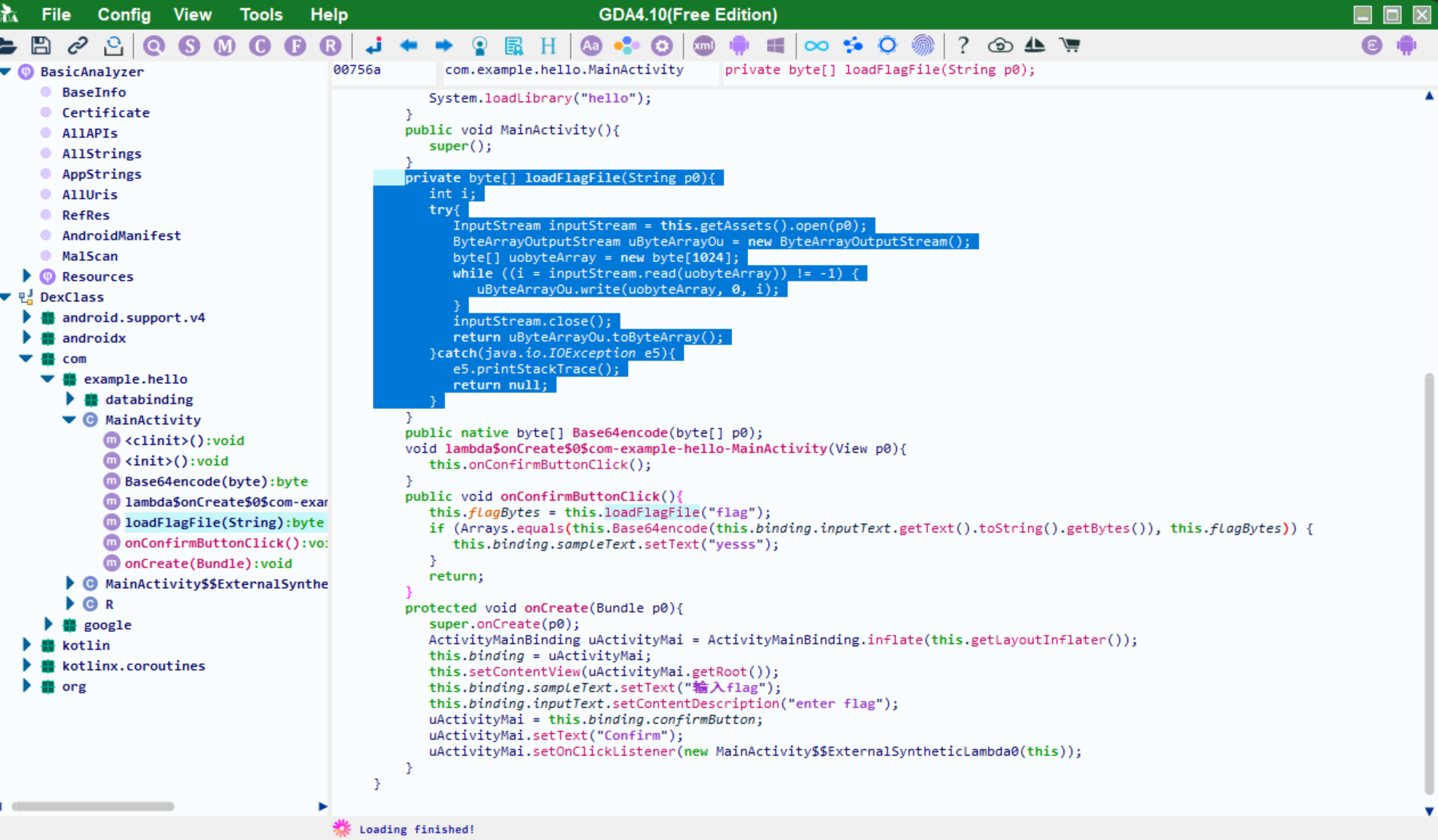Collapse the MainActivity class node
Viewport: 1438px width, 840px height.
pos(69,420)
